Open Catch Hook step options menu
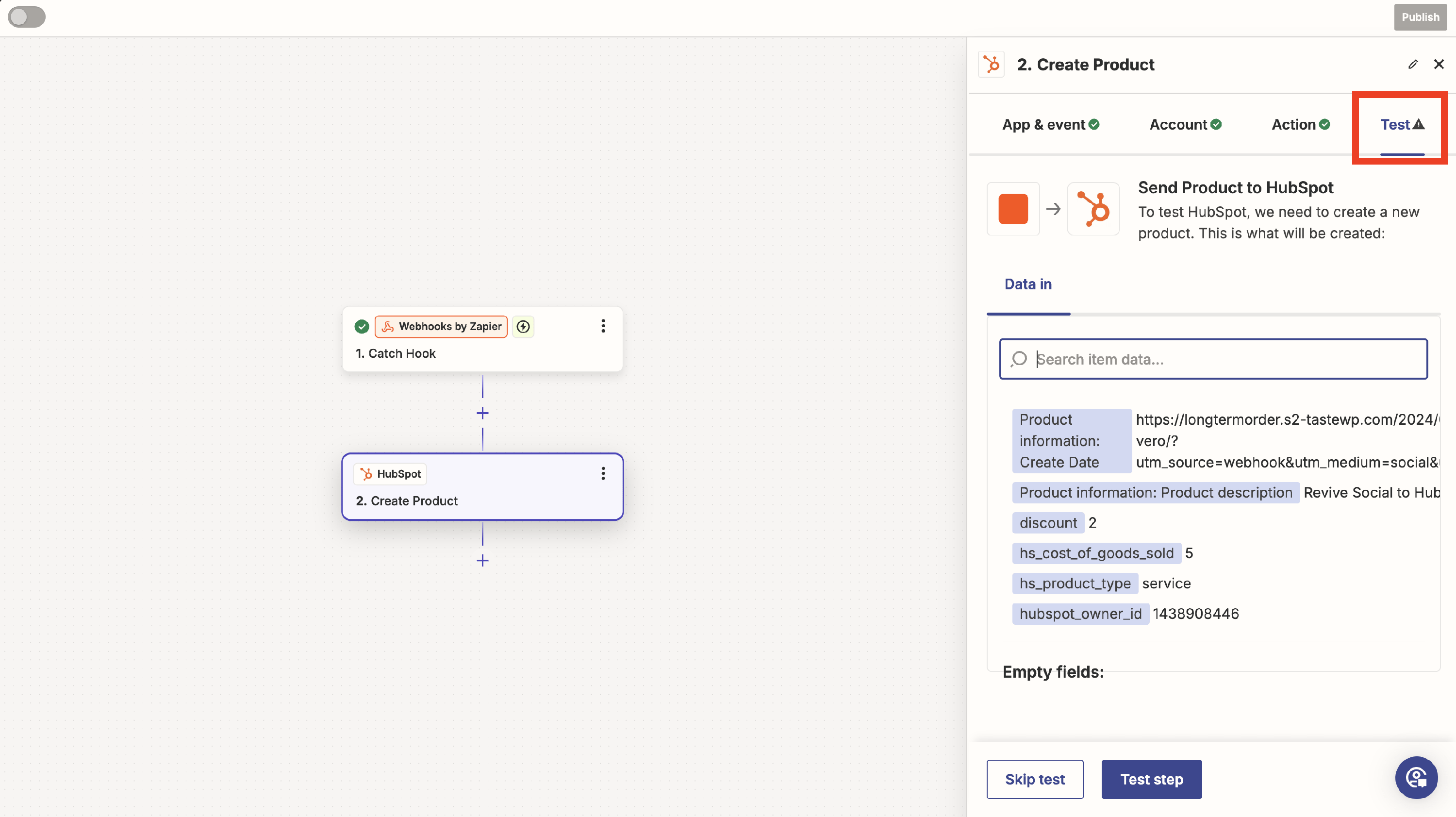 (x=603, y=326)
